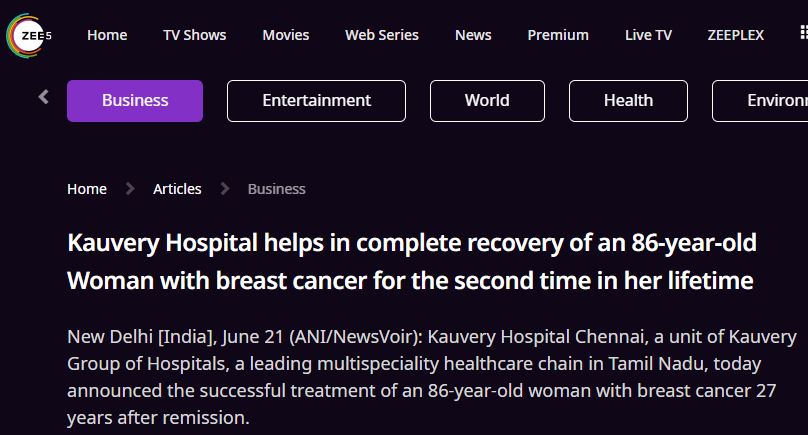Open the grid menu icon at top right

tap(804, 32)
